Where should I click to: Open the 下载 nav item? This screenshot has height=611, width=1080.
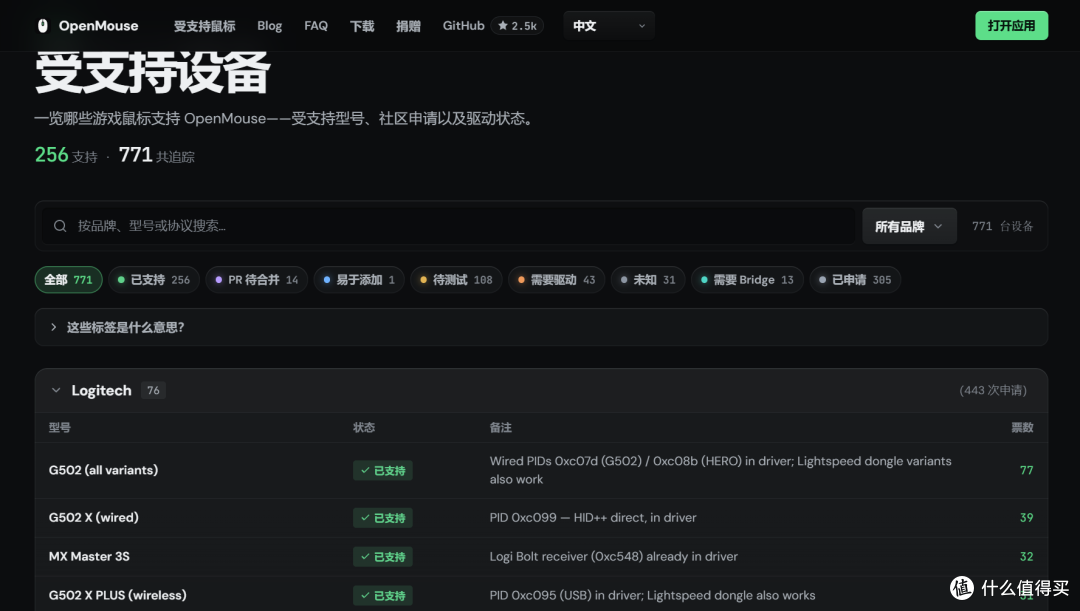[362, 25]
